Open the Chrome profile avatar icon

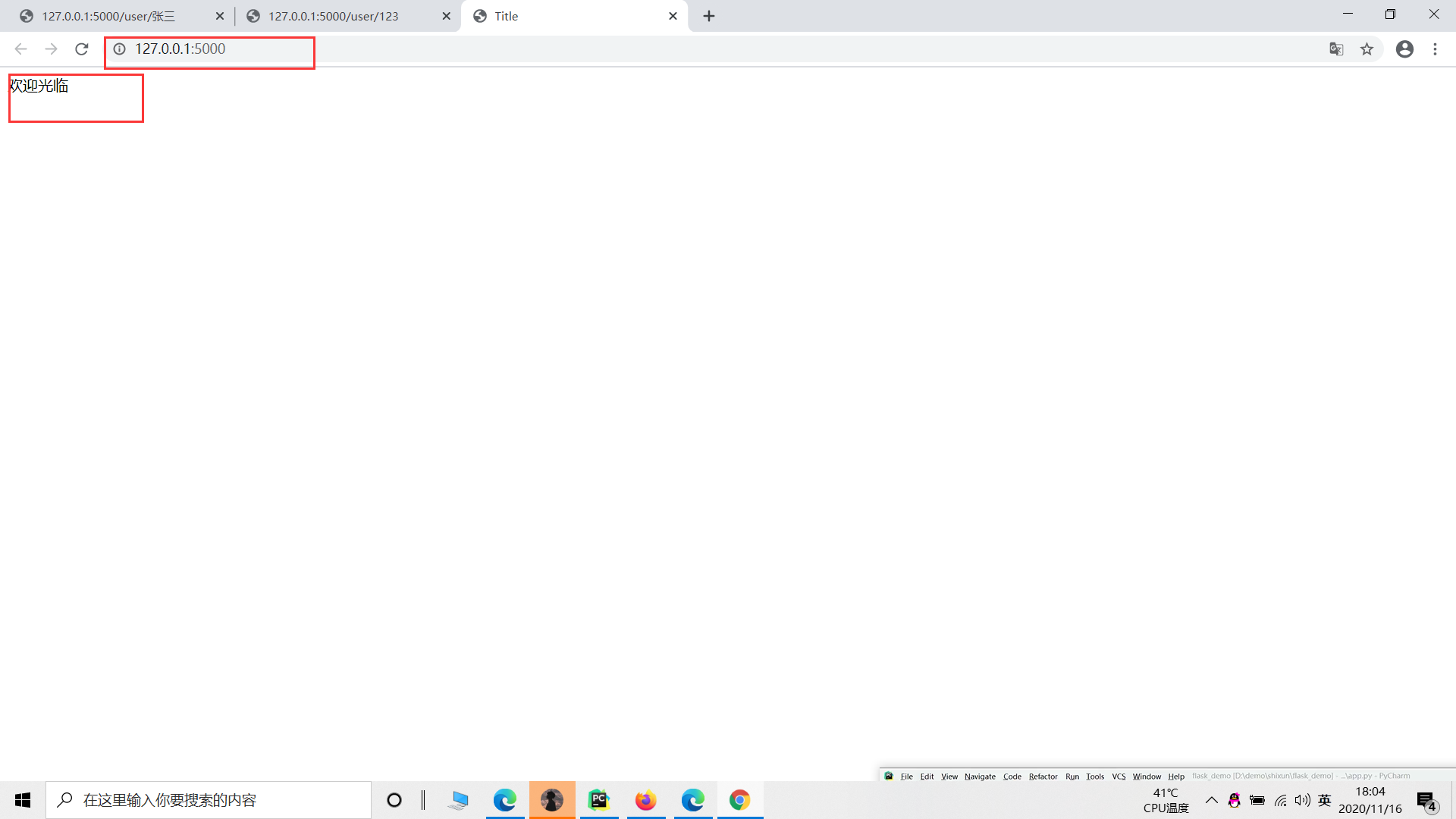(x=1404, y=49)
